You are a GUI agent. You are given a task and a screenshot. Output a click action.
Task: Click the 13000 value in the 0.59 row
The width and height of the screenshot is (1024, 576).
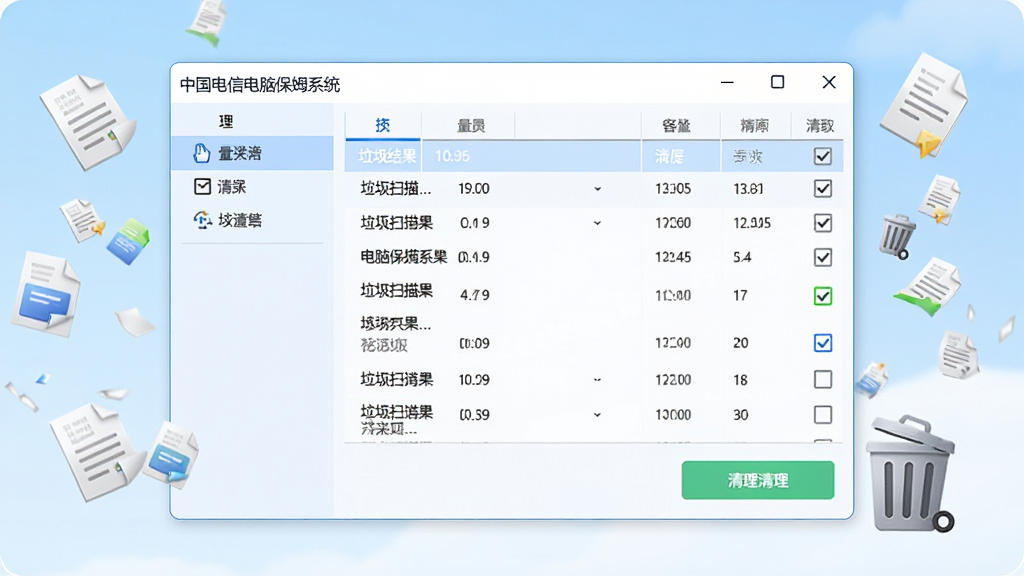click(673, 415)
